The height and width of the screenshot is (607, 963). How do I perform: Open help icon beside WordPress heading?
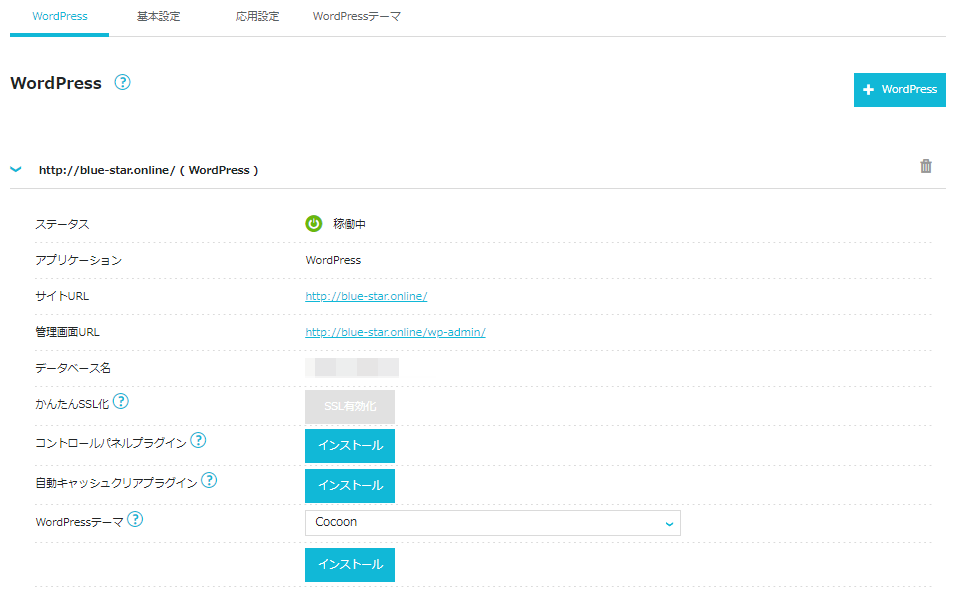pyautogui.click(x=122, y=82)
